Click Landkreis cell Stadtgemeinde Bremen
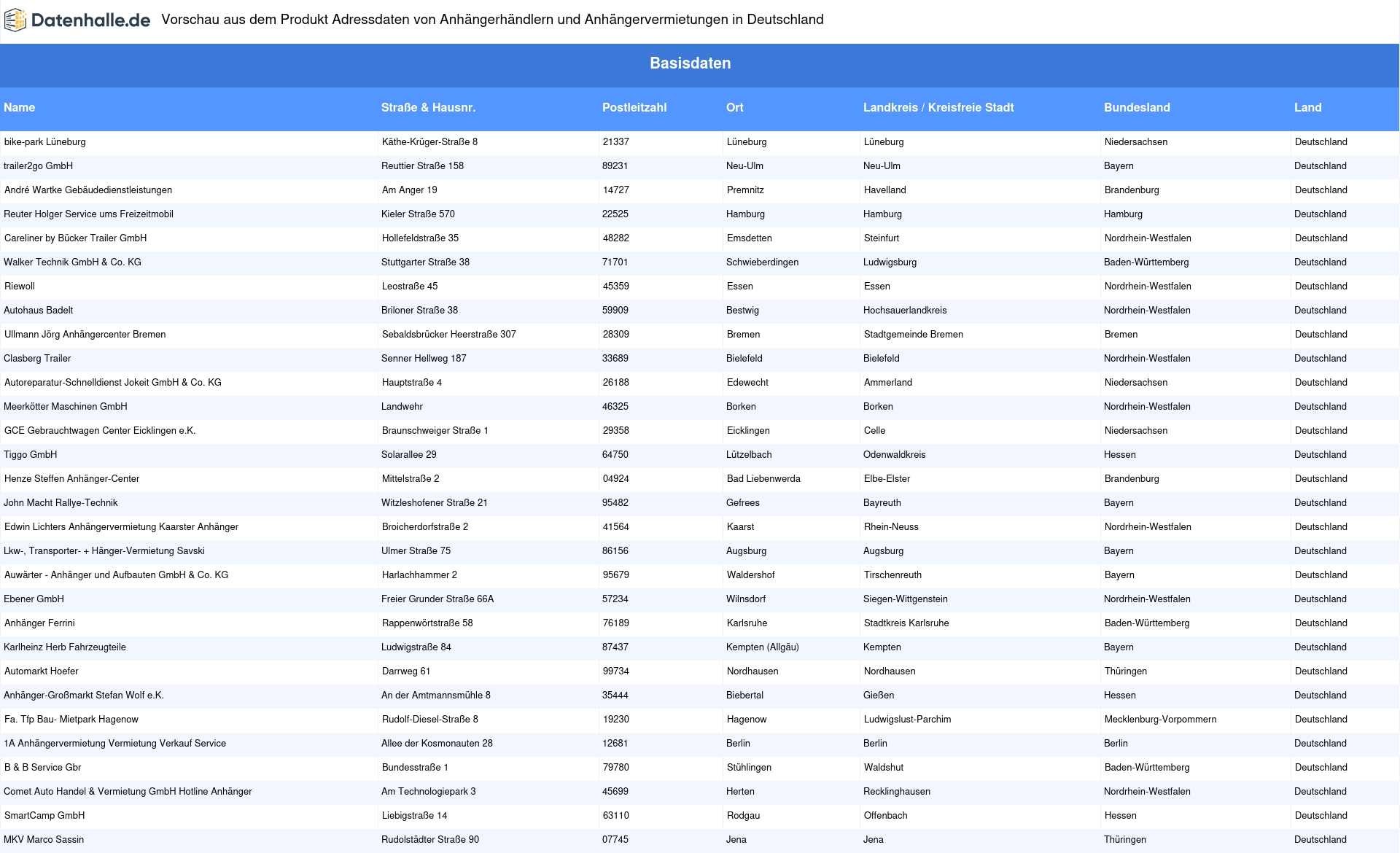 [x=914, y=335]
